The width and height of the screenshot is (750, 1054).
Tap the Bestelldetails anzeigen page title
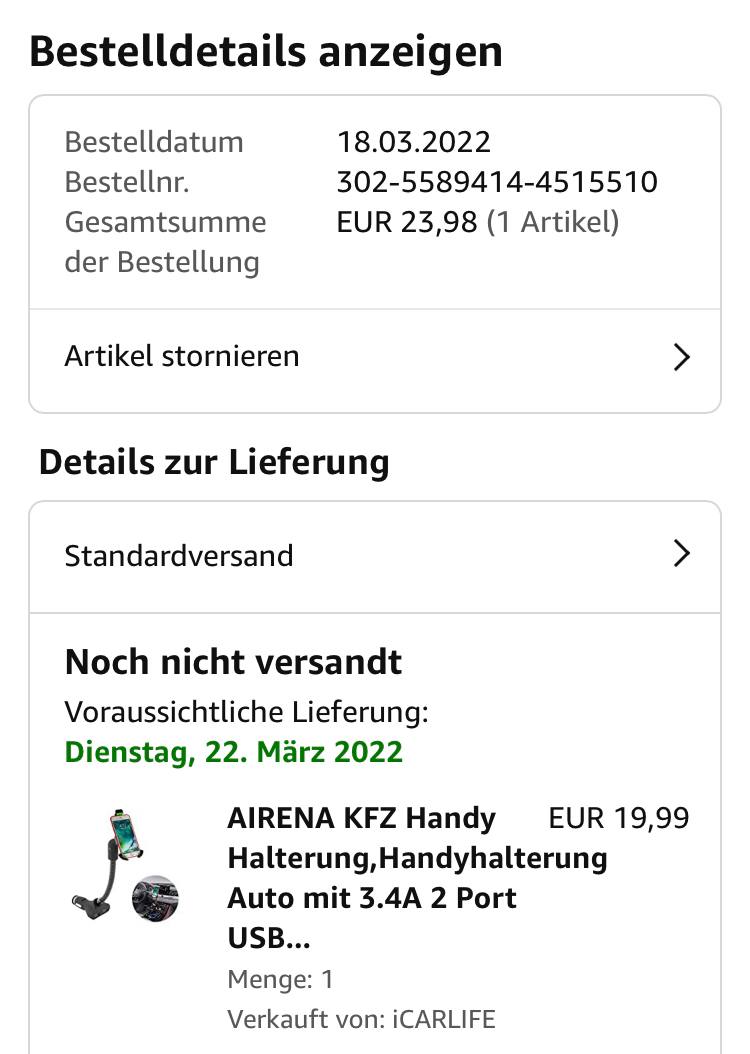coord(266,52)
